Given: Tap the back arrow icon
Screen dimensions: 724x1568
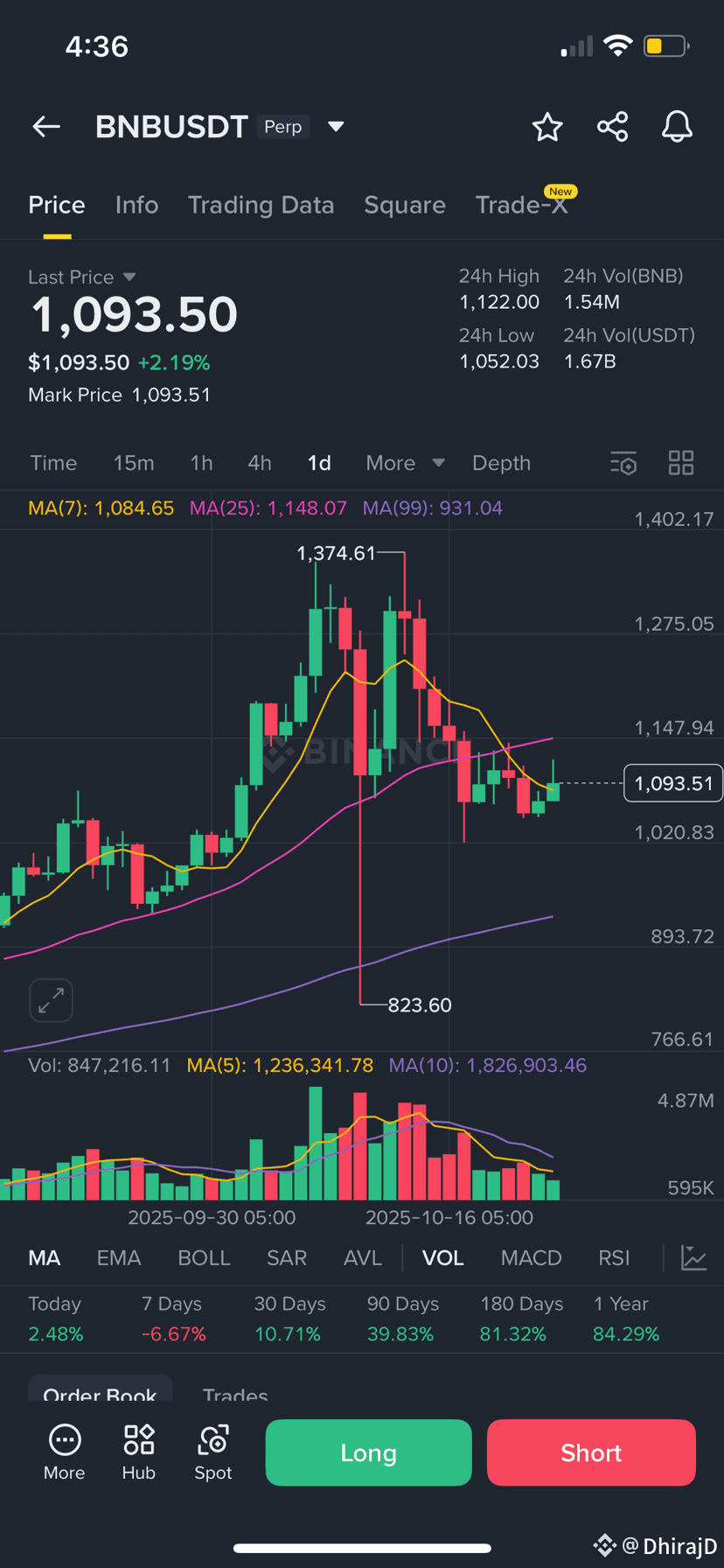Looking at the screenshot, I should coord(46,127).
